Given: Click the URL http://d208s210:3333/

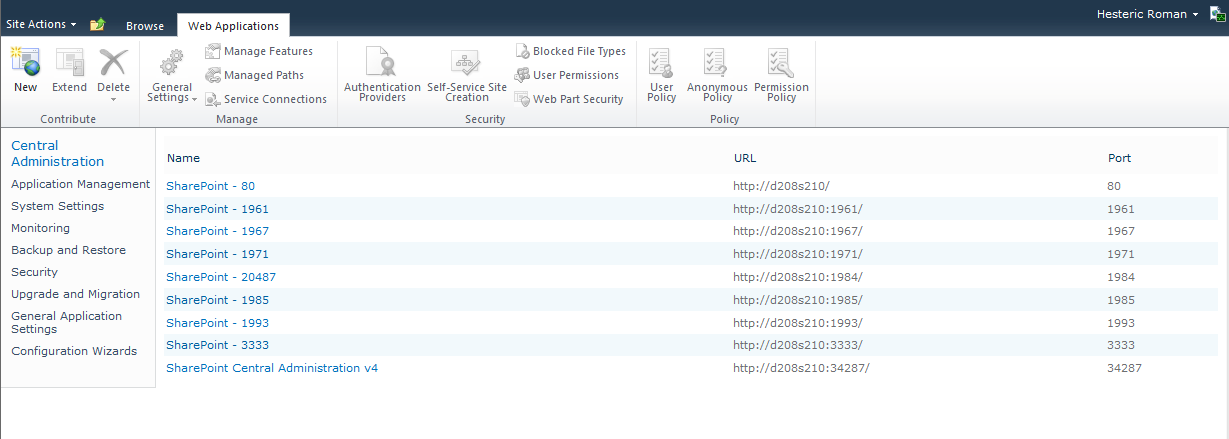Looking at the screenshot, I should pos(797,345).
